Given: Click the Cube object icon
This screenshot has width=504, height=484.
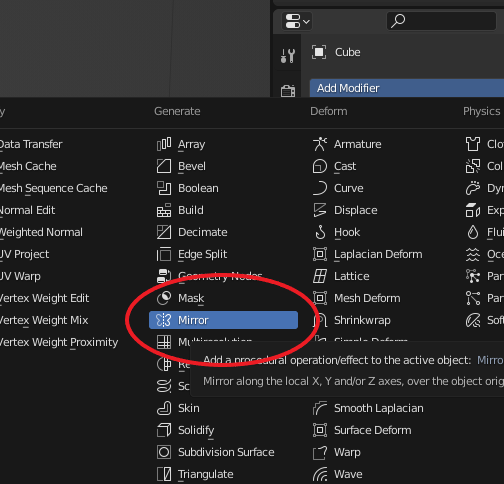Looking at the screenshot, I should (x=319, y=52).
